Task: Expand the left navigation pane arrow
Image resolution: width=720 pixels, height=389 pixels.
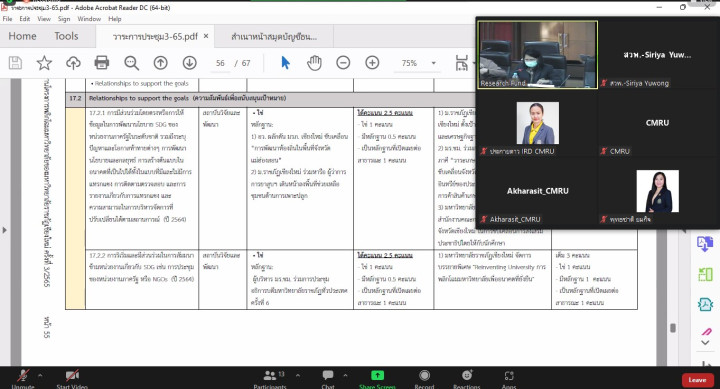Action: 5,230
